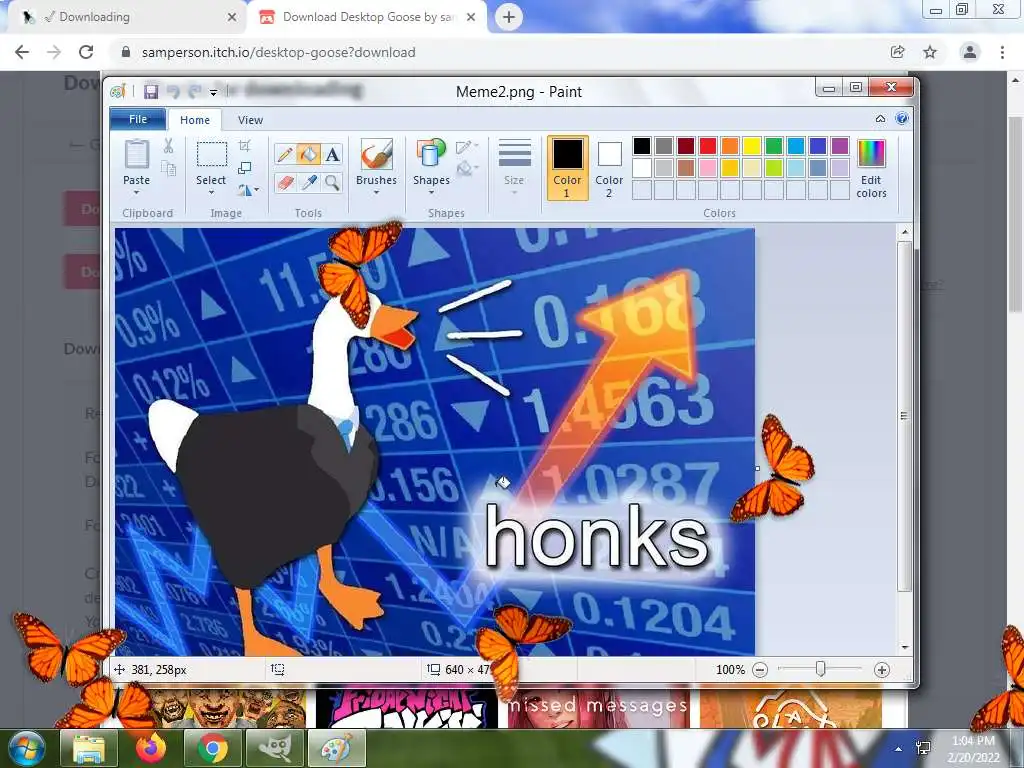The height and width of the screenshot is (768, 1024).
Task: Click the Cut scissors icon
Action: point(168,146)
